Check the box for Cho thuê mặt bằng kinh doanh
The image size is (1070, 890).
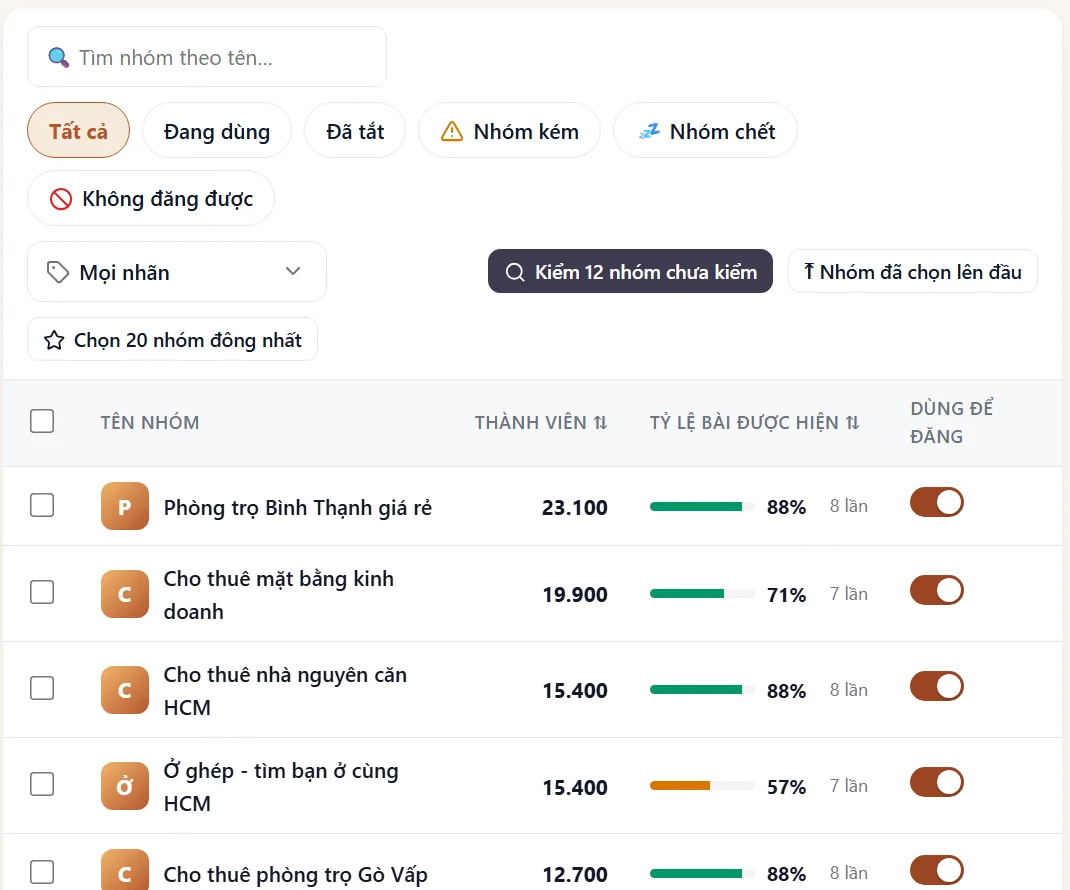pos(42,592)
